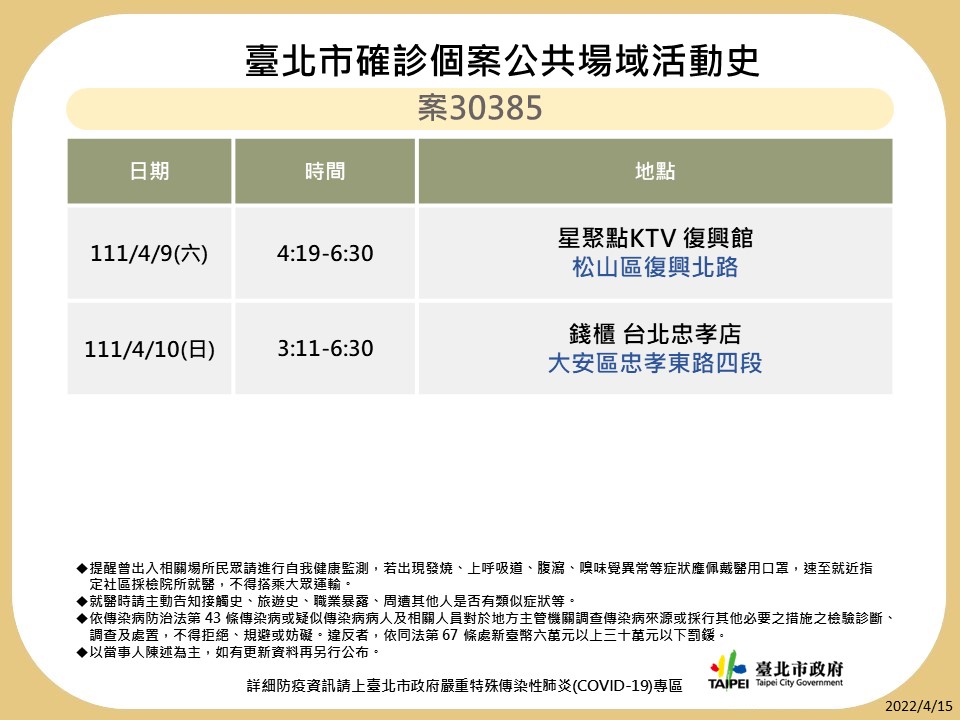Image resolution: width=960 pixels, height=720 pixels.
Task: Click the date stamp 2022/4/15
Action: click(920, 705)
